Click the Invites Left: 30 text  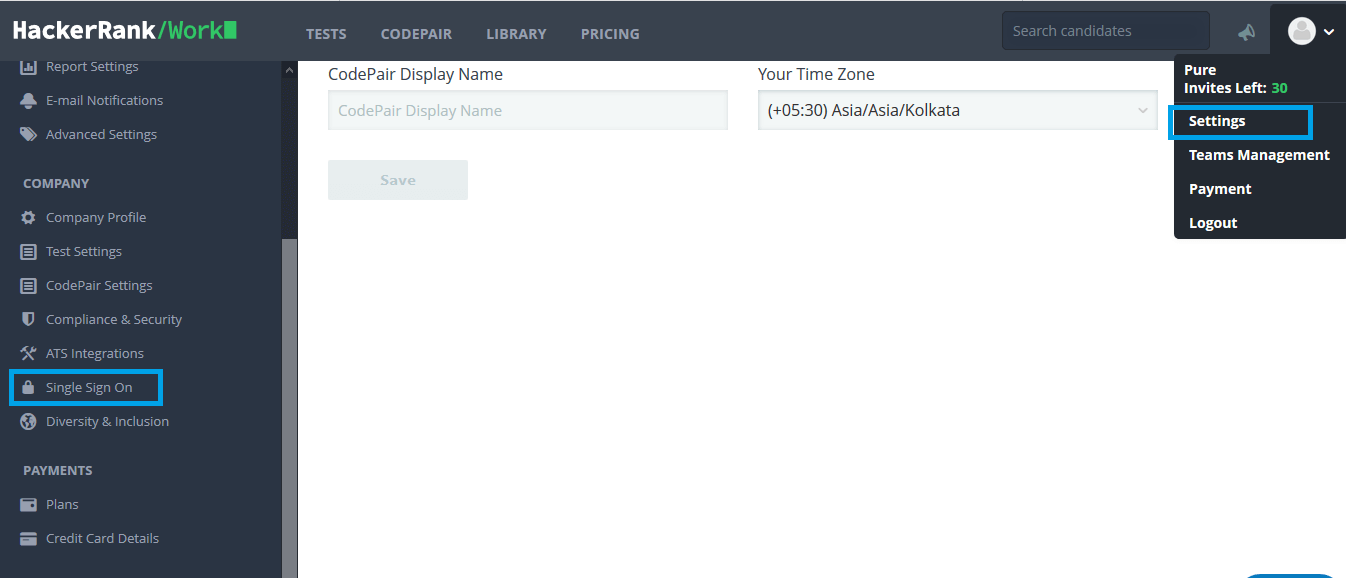1236,88
